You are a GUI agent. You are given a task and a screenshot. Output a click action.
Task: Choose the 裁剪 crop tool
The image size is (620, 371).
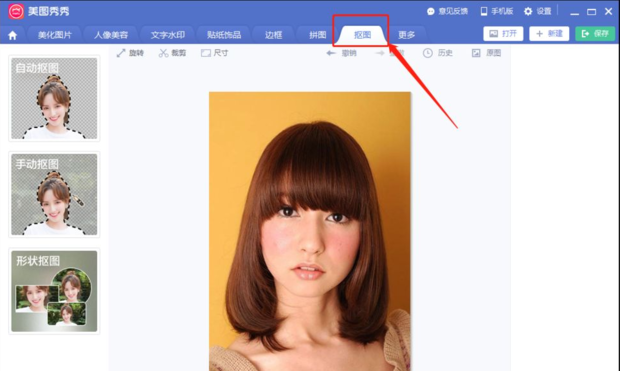point(172,53)
